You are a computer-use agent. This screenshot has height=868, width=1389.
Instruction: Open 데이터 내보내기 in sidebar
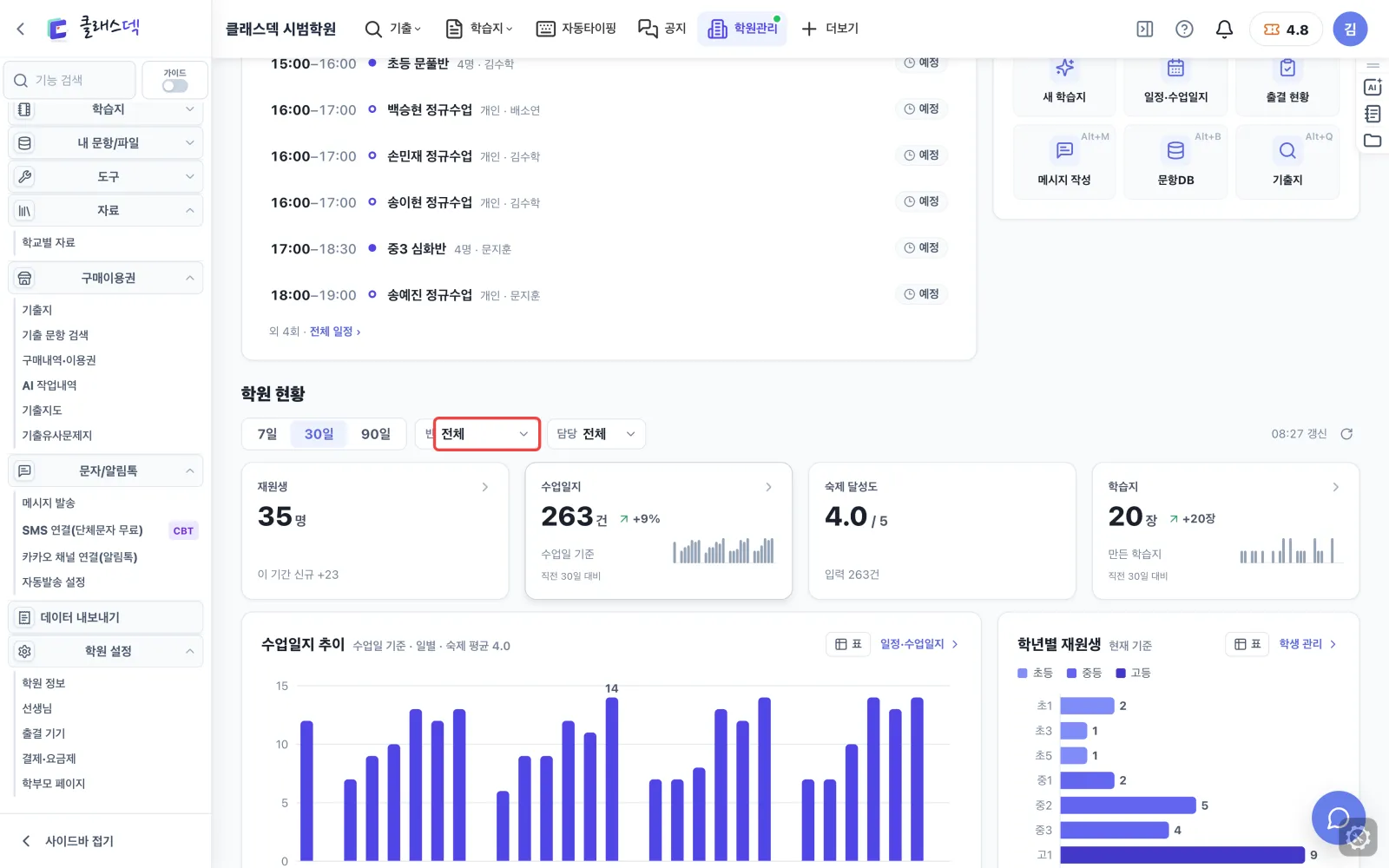click(106, 618)
